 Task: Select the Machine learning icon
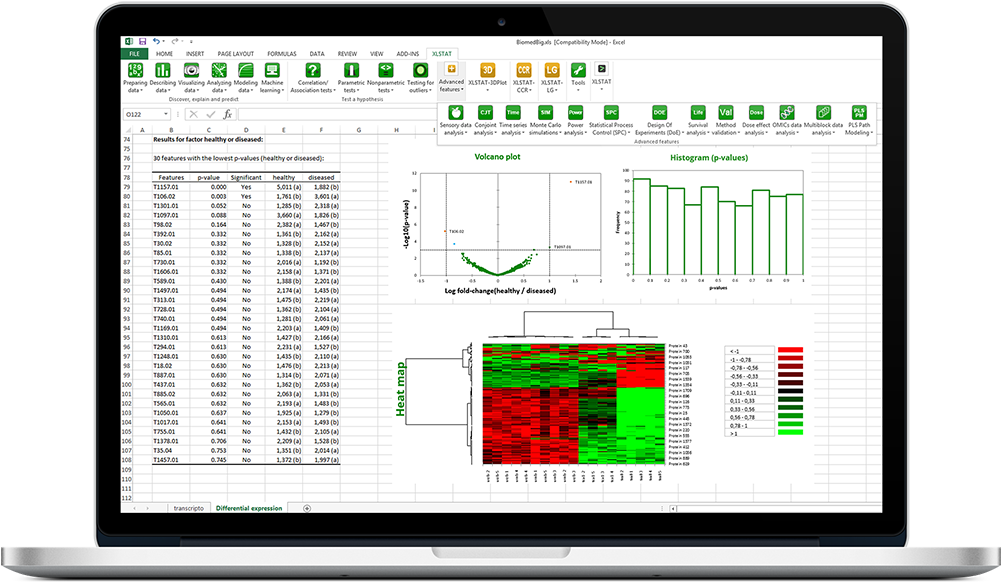(271, 71)
